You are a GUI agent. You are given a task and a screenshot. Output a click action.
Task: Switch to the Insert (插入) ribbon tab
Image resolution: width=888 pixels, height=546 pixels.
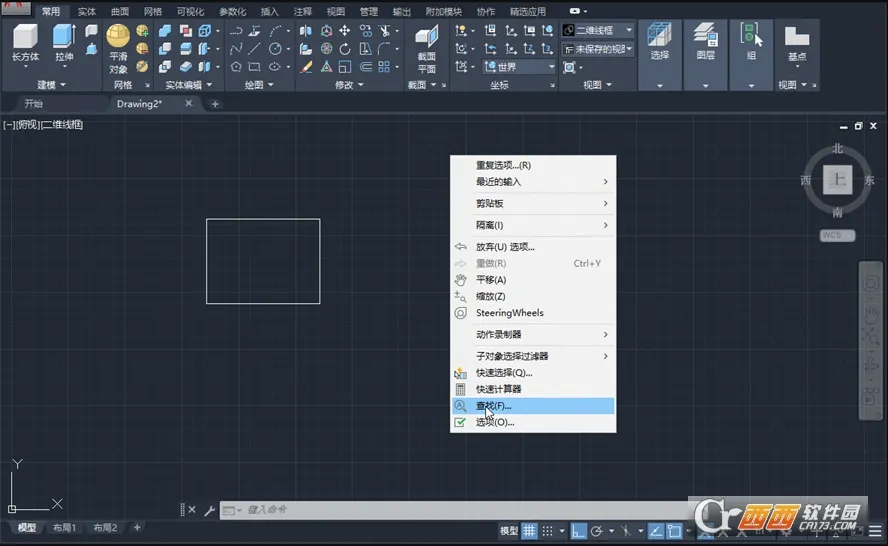click(269, 11)
